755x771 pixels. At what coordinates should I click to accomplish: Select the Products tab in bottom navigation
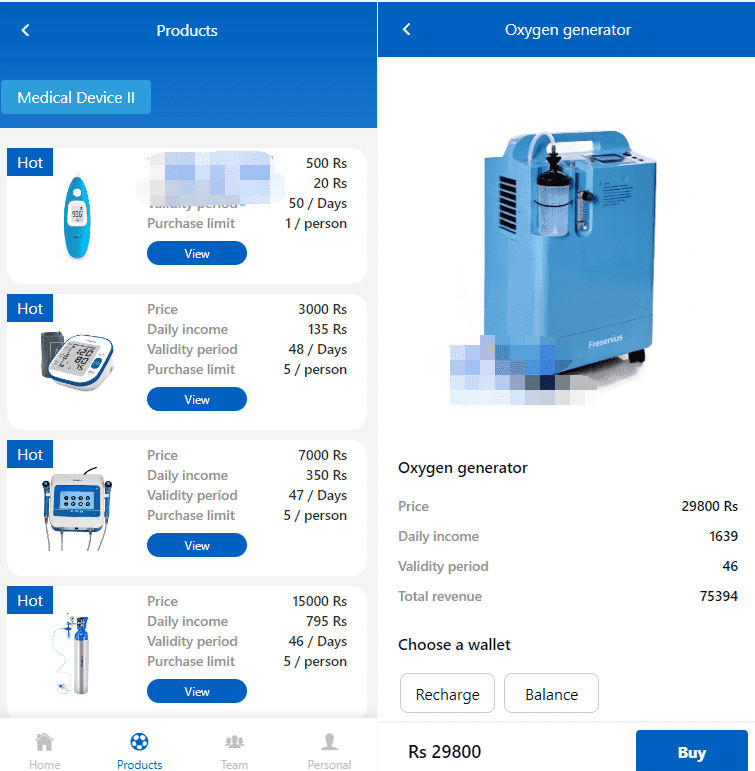[x=139, y=750]
